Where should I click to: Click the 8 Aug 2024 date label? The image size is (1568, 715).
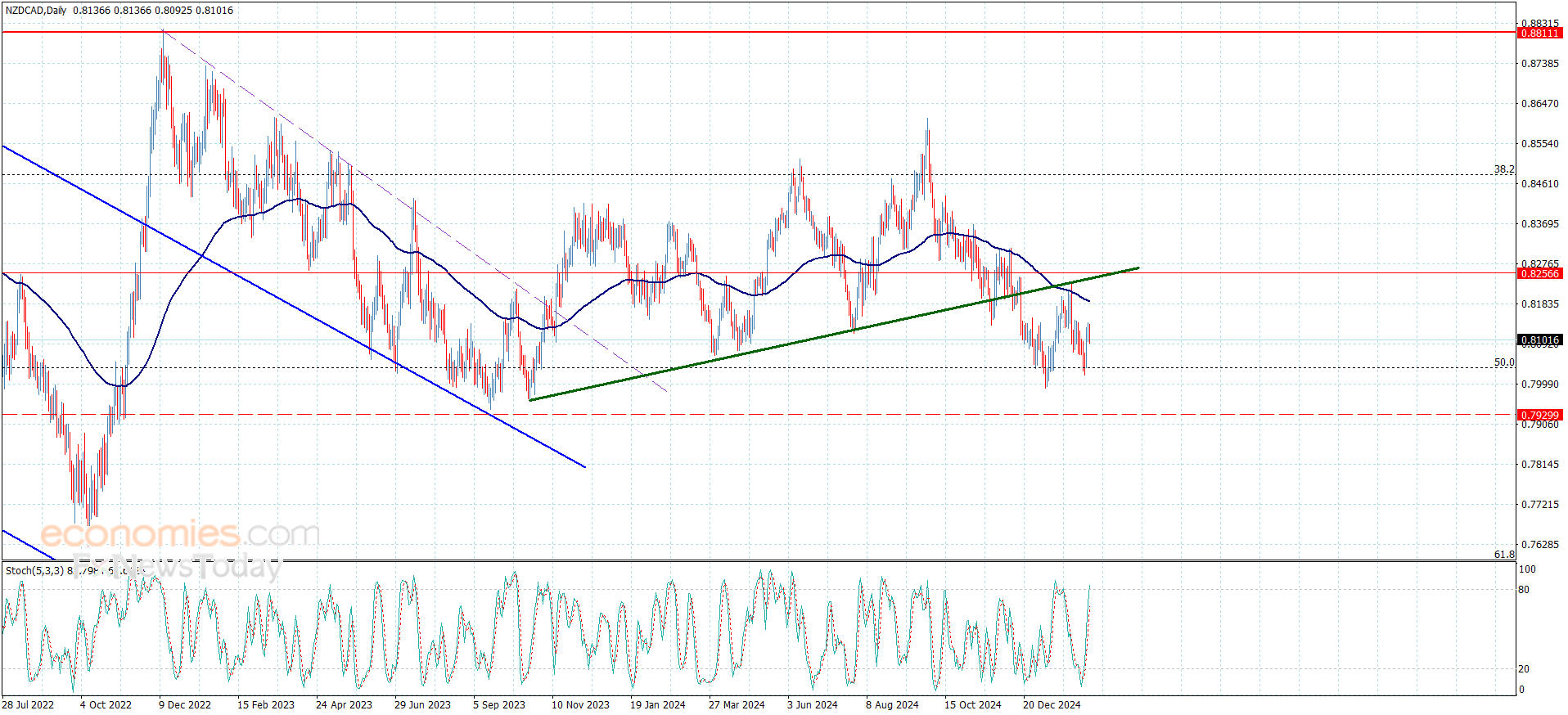click(892, 705)
